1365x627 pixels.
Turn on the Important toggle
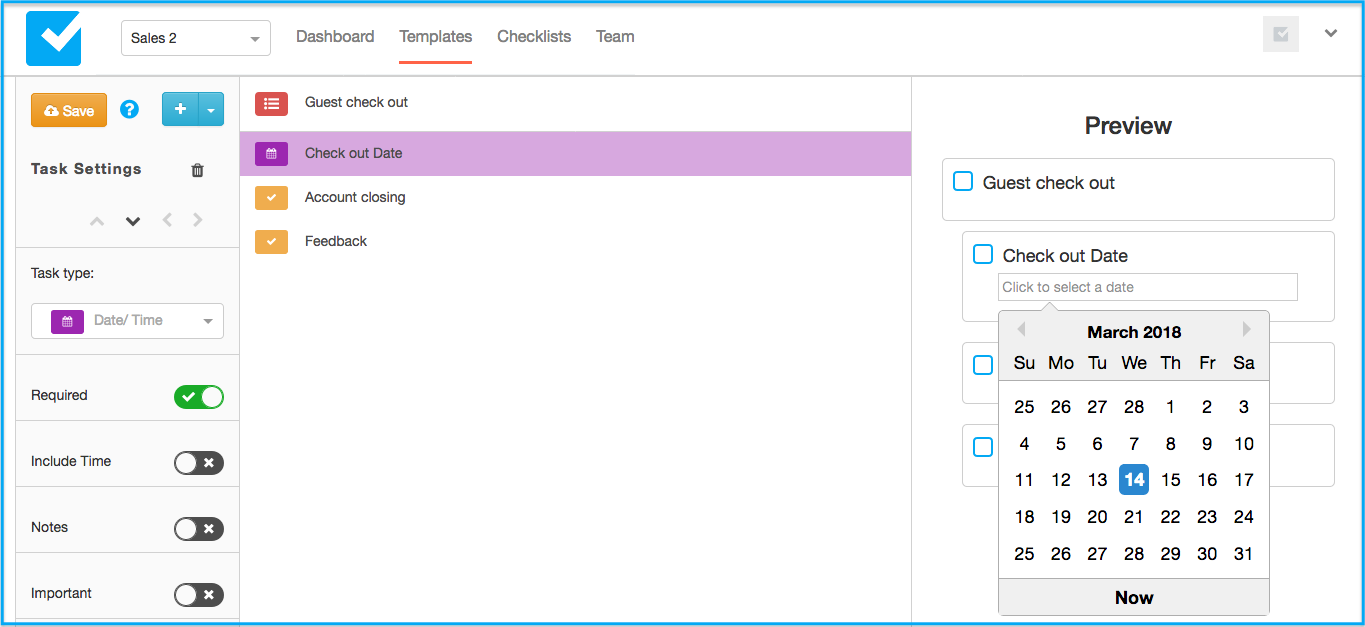198,595
